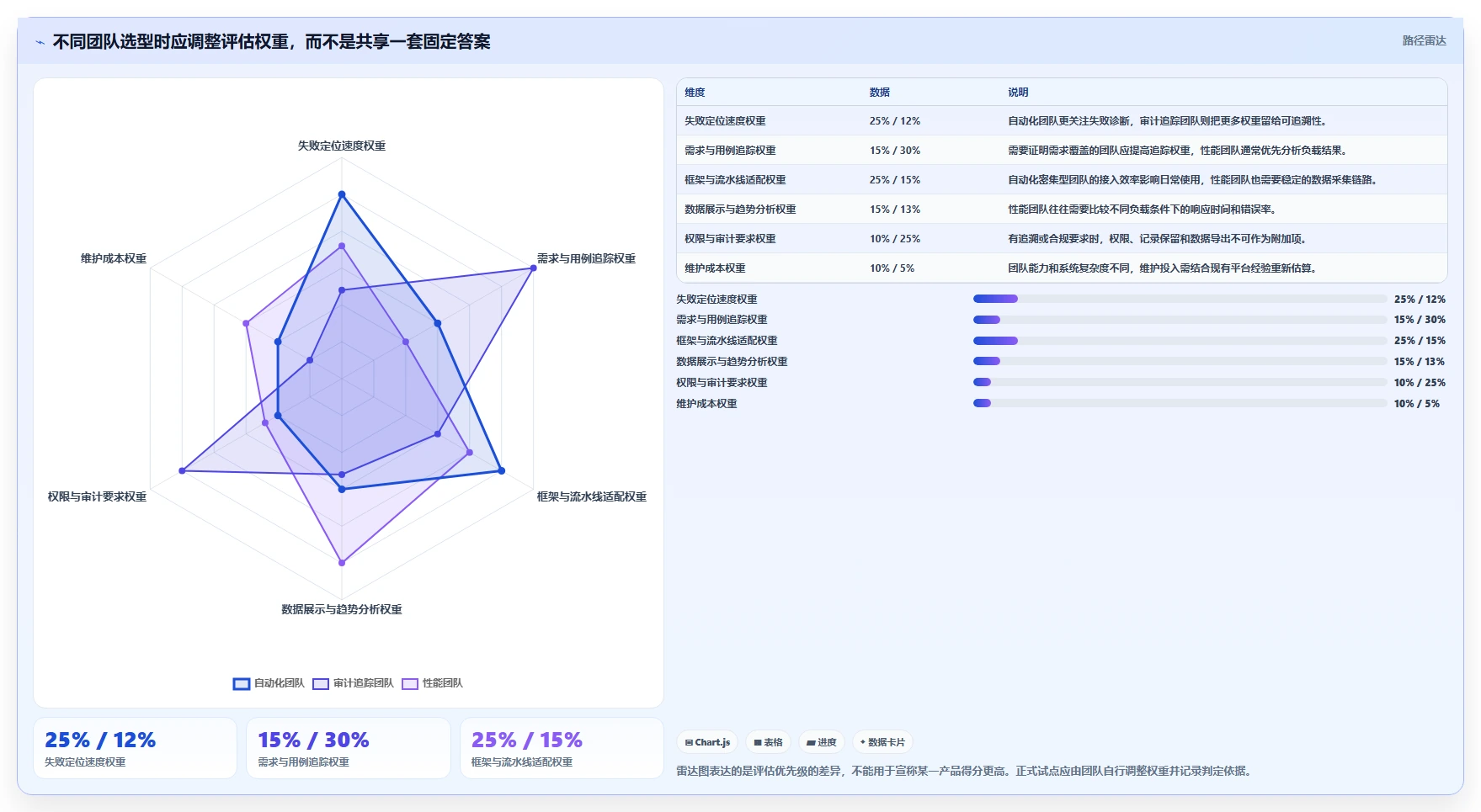This screenshot has height=812, width=1481.
Task: Click the 维护成本权重 radar axis label
Action: 114,258
